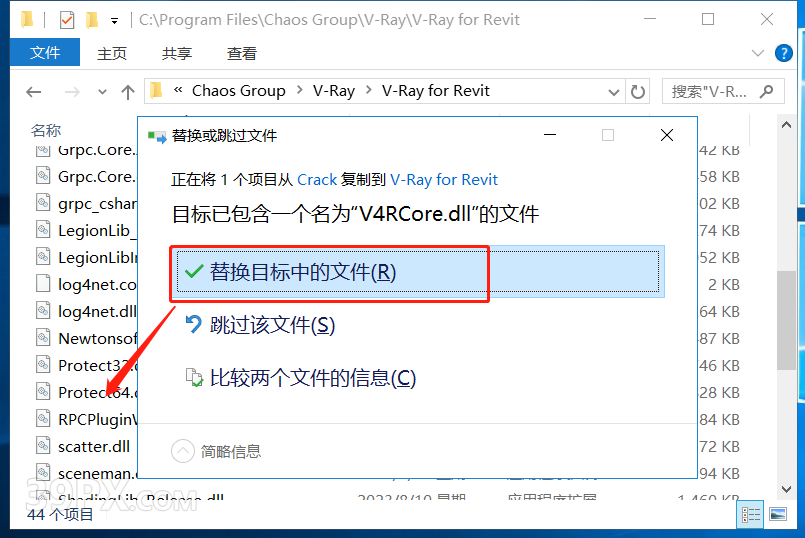Open the 文件 ribbon tab
The height and width of the screenshot is (538, 805).
pos(45,52)
